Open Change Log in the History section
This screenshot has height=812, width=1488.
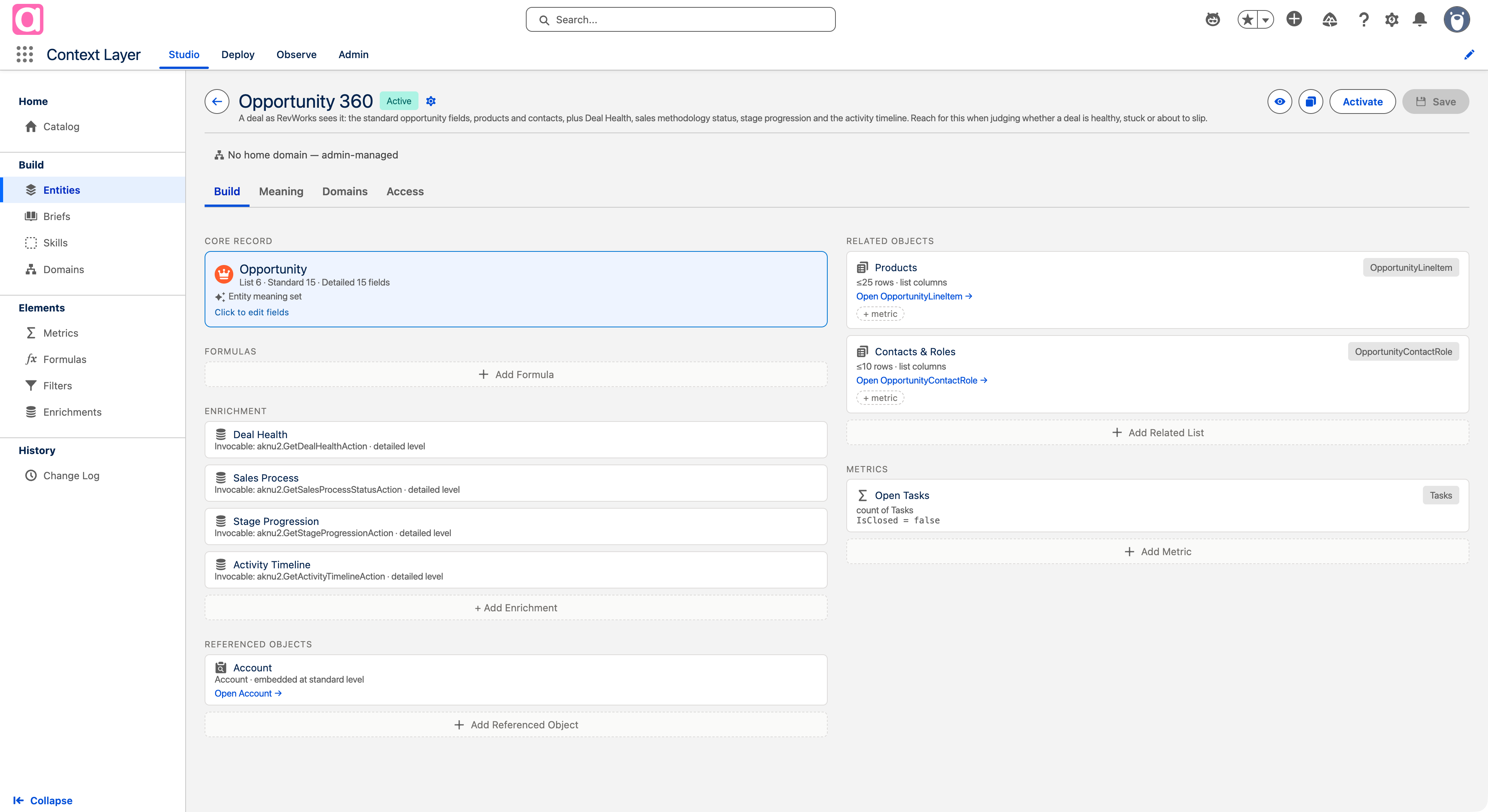point(93,476)
